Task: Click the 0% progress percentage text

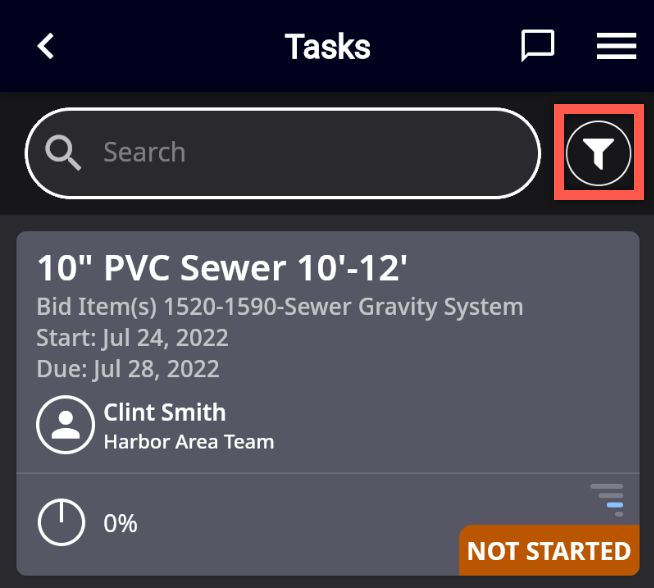Action: [x=120, y=523]
